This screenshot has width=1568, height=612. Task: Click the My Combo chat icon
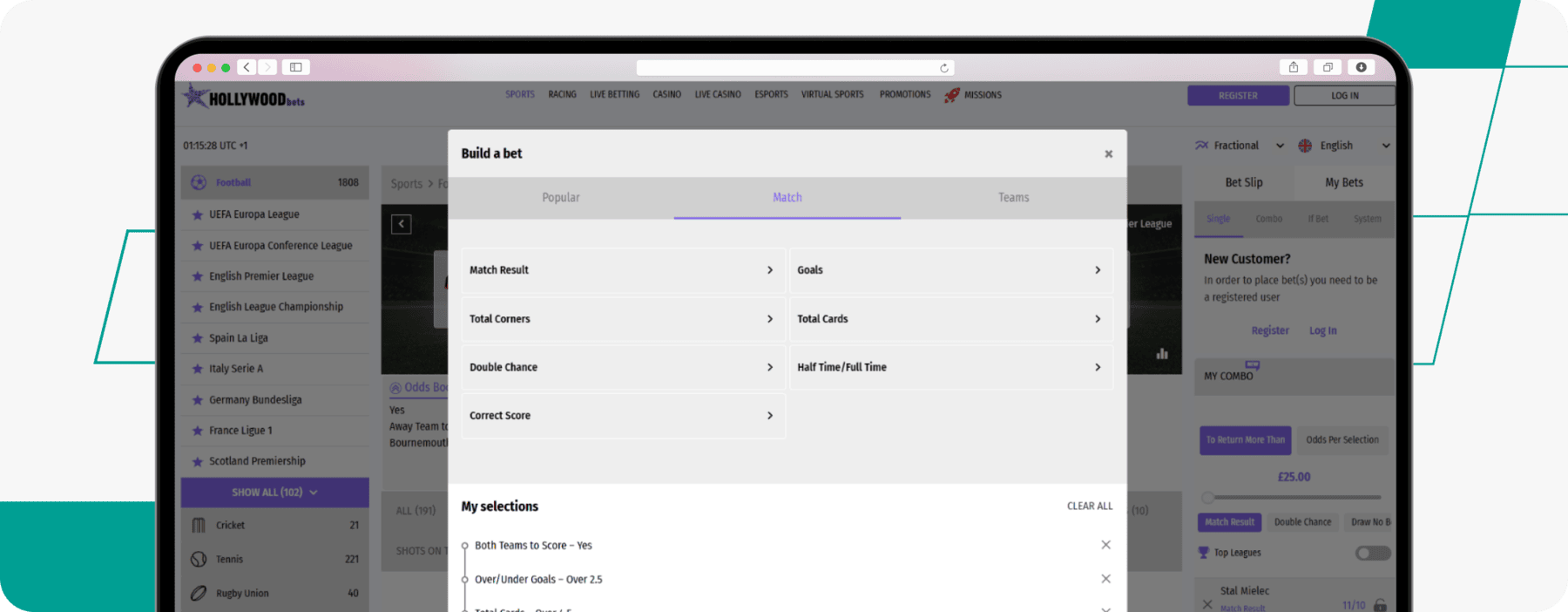point(1253,364)
